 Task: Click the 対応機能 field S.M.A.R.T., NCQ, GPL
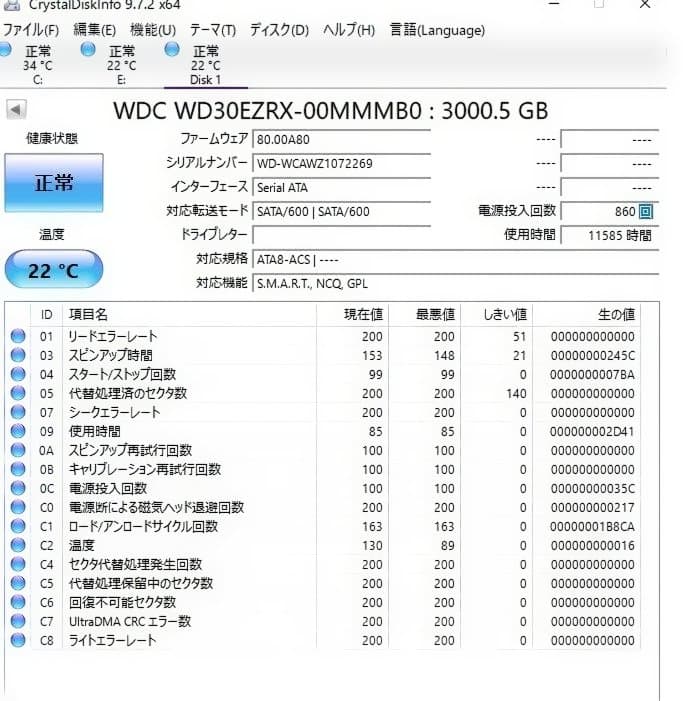[x=455, y=283]
